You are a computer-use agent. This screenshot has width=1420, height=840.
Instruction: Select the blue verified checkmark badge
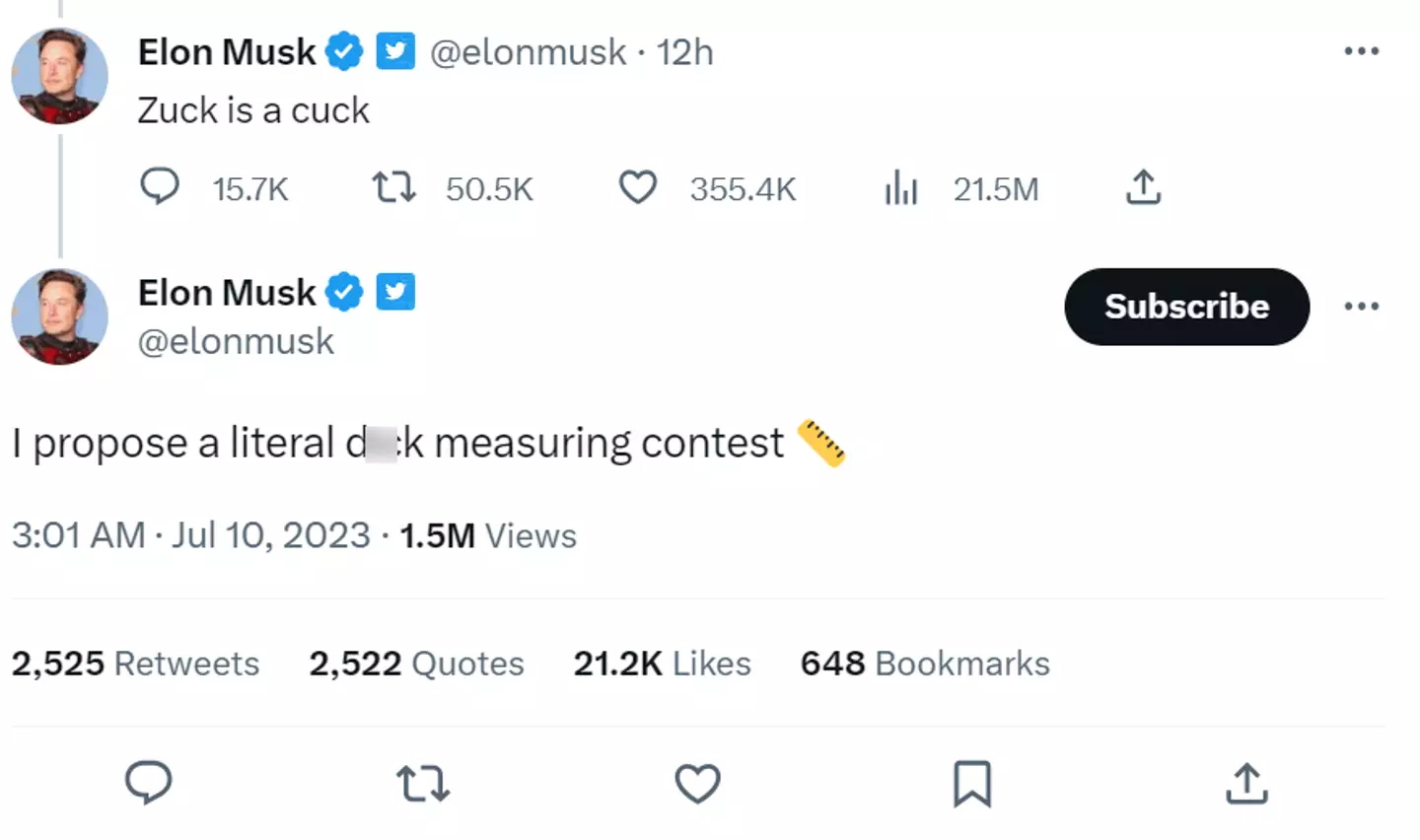coord(343,51)
